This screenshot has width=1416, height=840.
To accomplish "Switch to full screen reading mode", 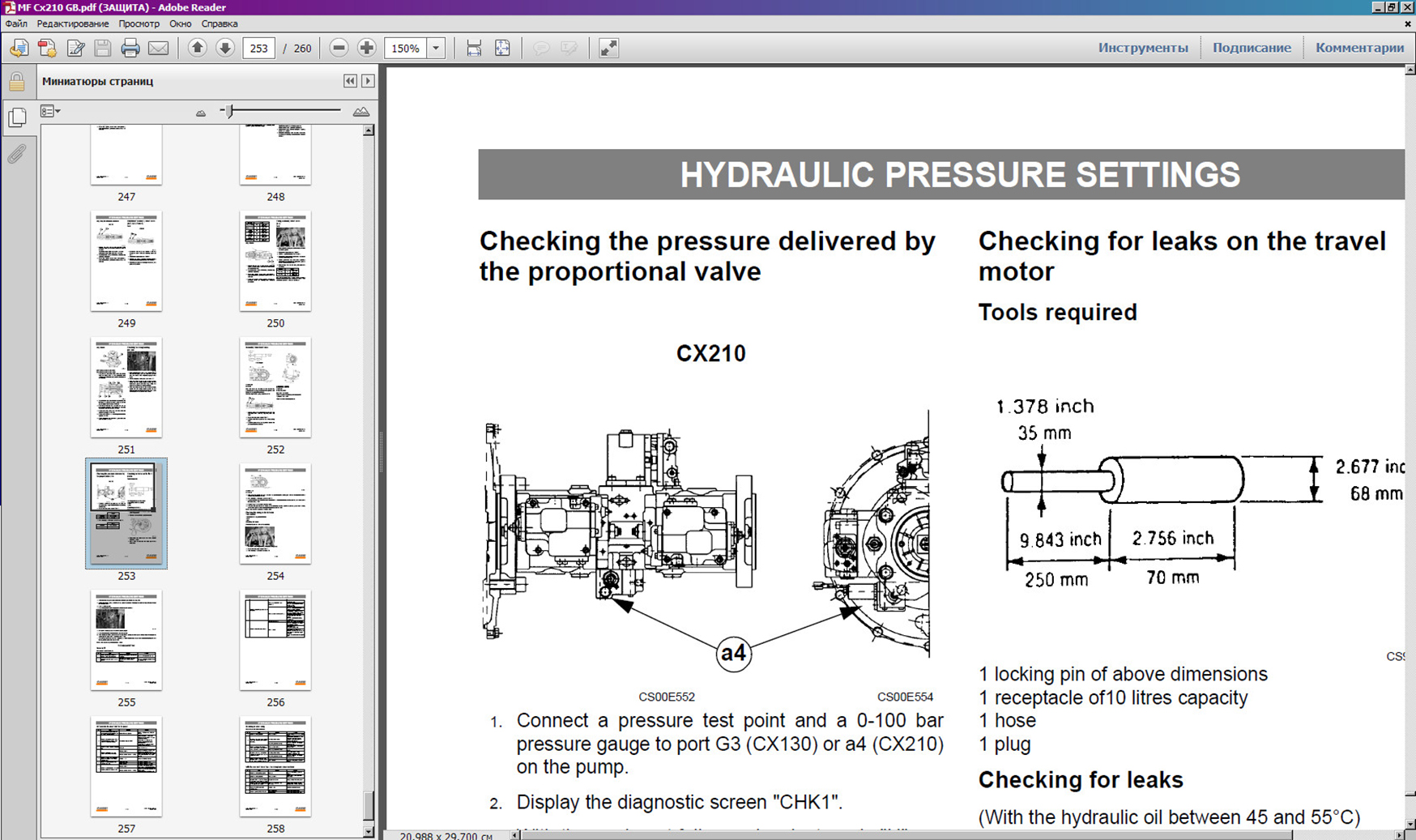I will (x=608, y=49).
